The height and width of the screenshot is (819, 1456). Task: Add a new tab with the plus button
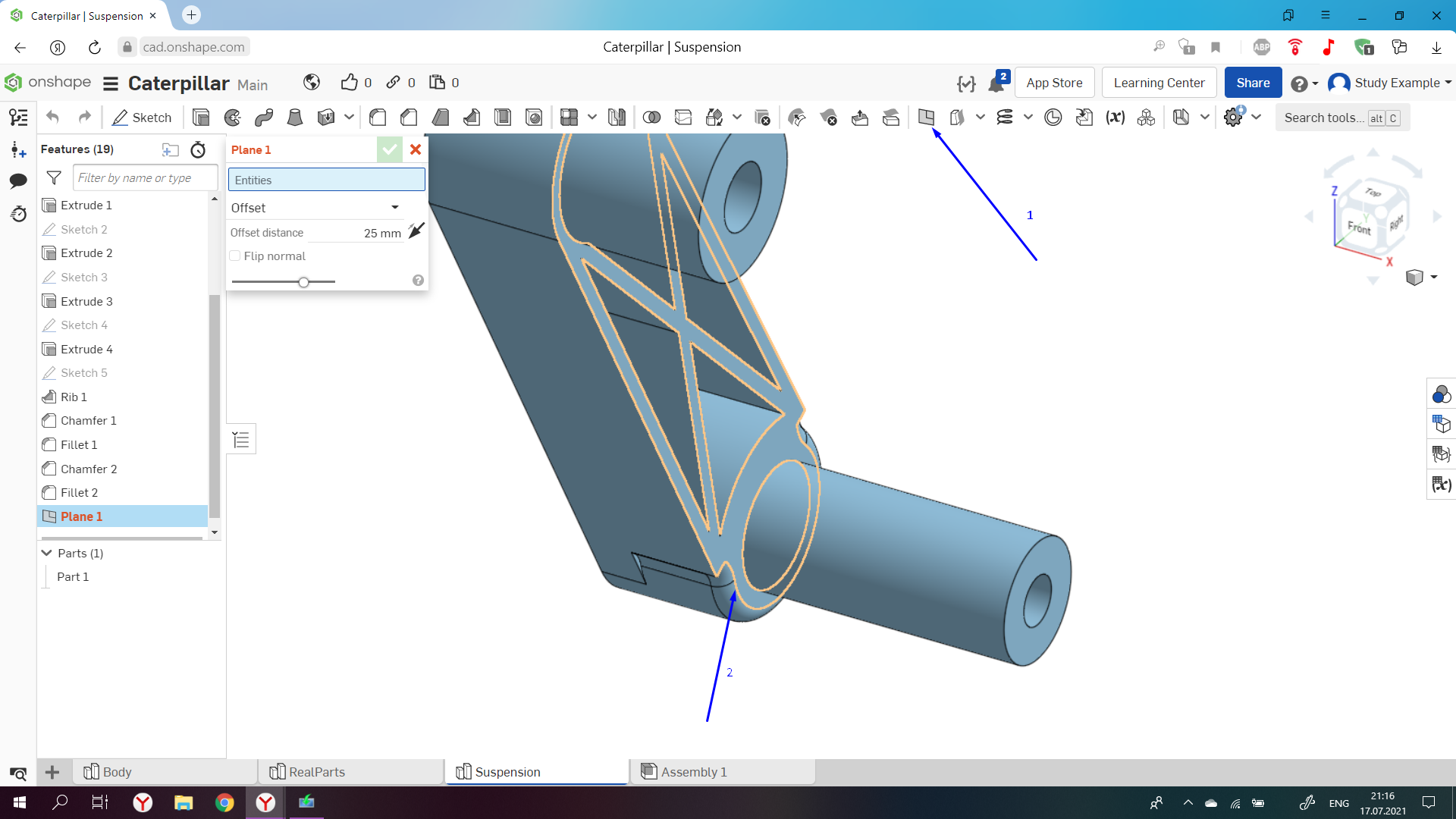coord(52,772)
